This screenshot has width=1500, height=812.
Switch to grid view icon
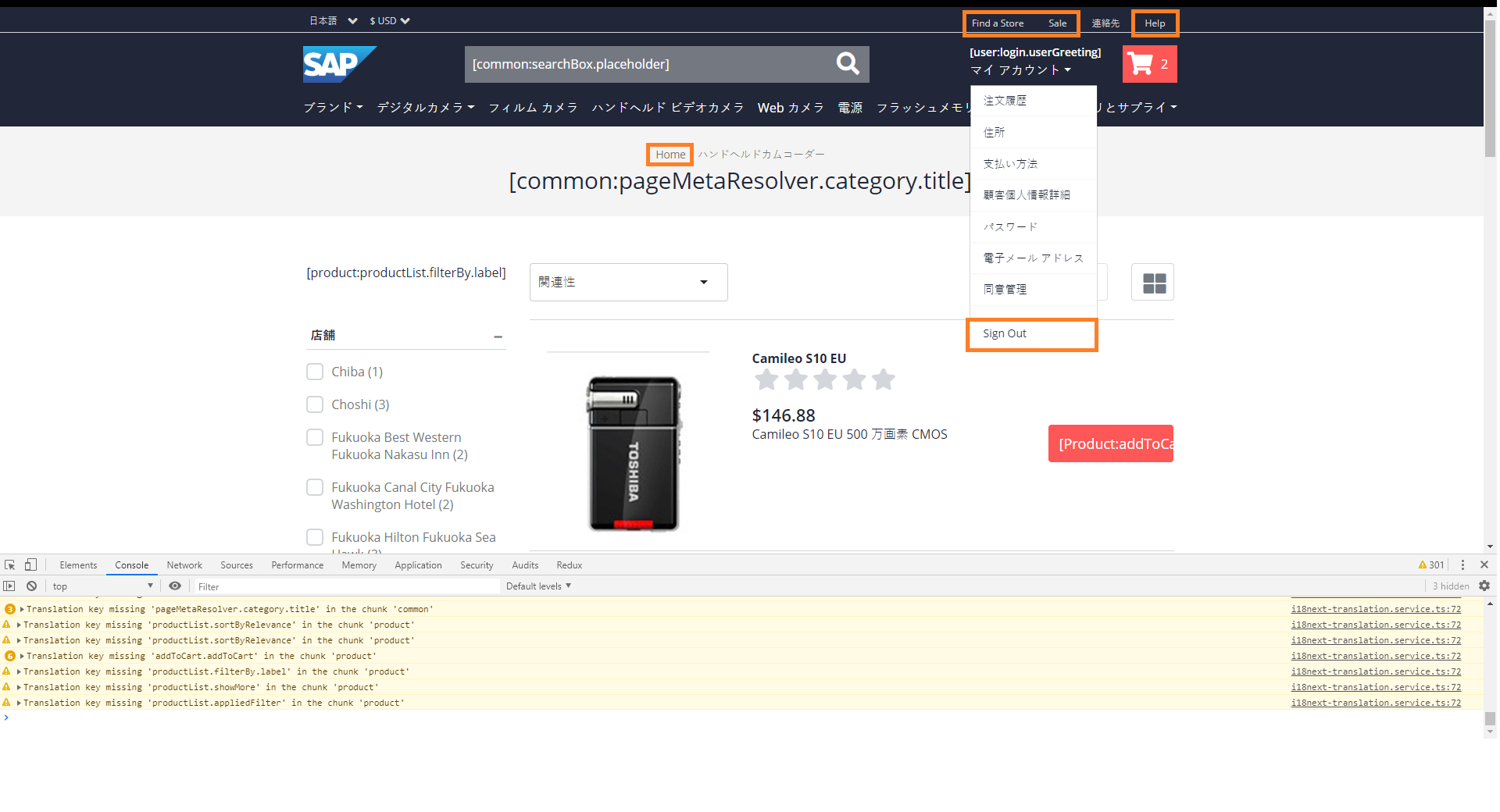(1153, 283)
